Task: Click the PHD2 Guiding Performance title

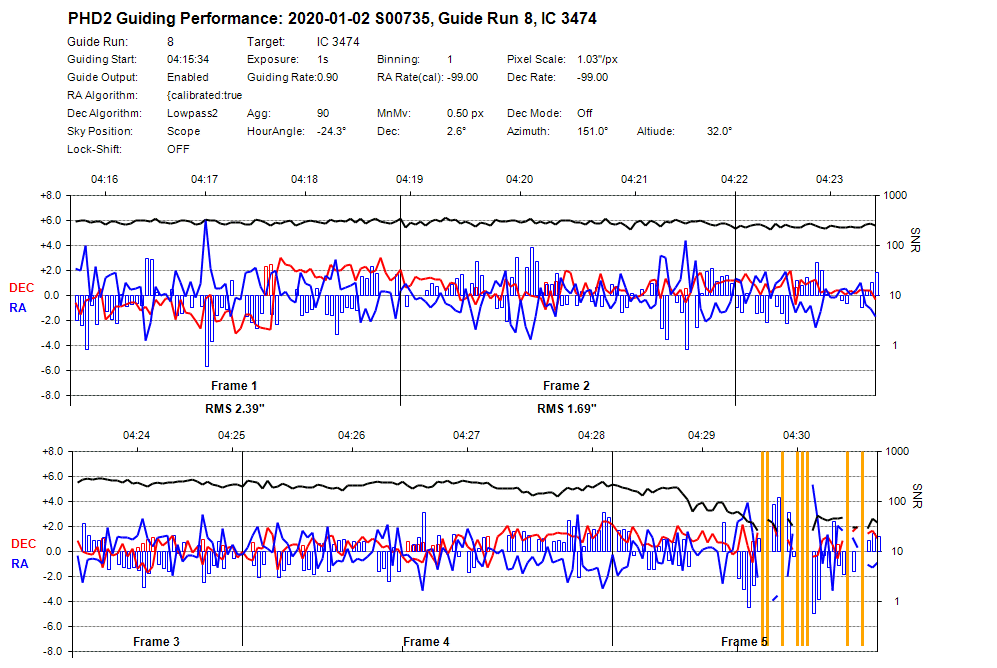Action: click(x=332, y=18)
